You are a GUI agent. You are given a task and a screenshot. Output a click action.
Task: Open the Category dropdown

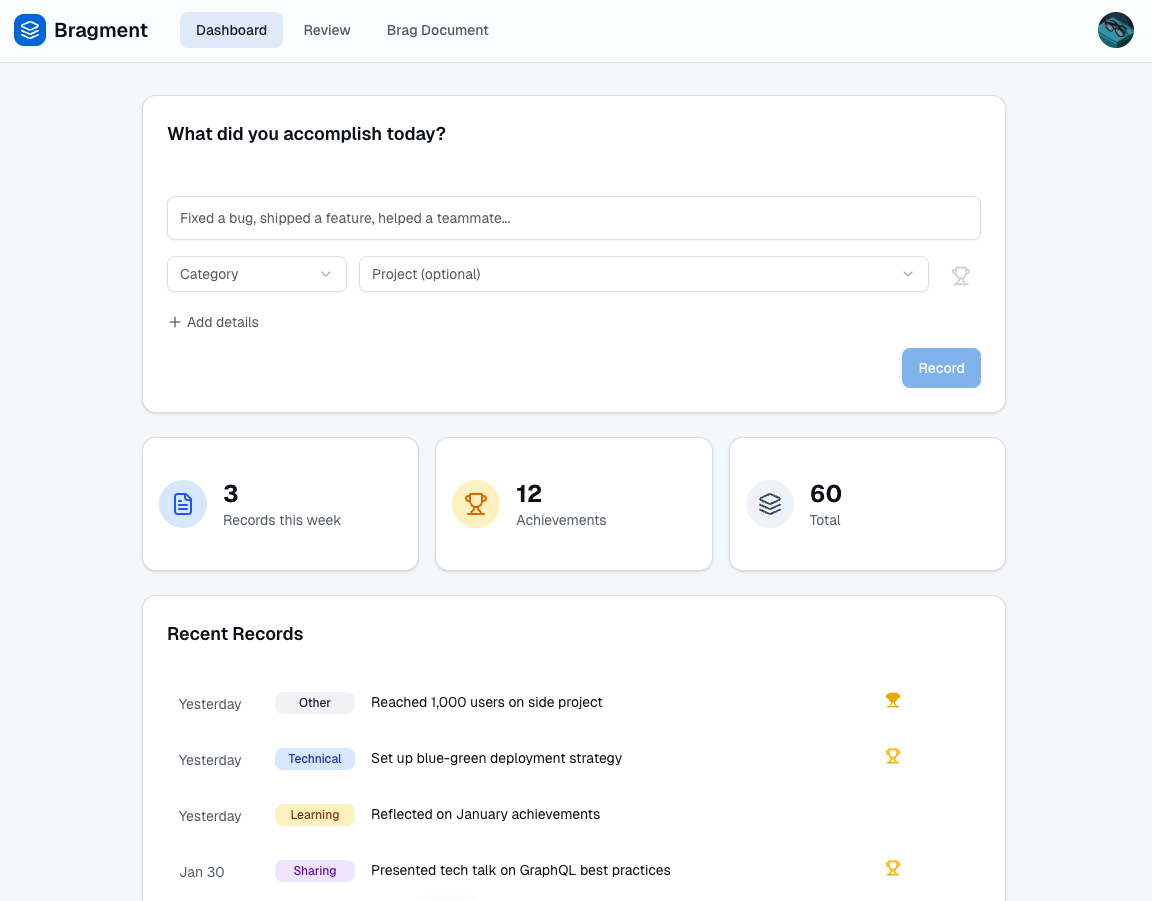pyautogui.click(x=256, y=274)
